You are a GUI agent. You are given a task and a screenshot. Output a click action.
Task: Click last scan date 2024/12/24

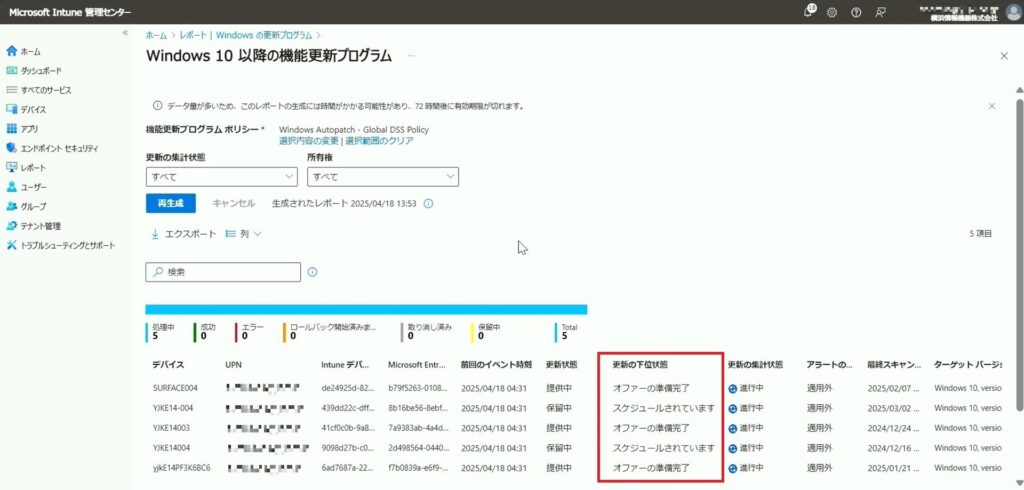point(892,428)
